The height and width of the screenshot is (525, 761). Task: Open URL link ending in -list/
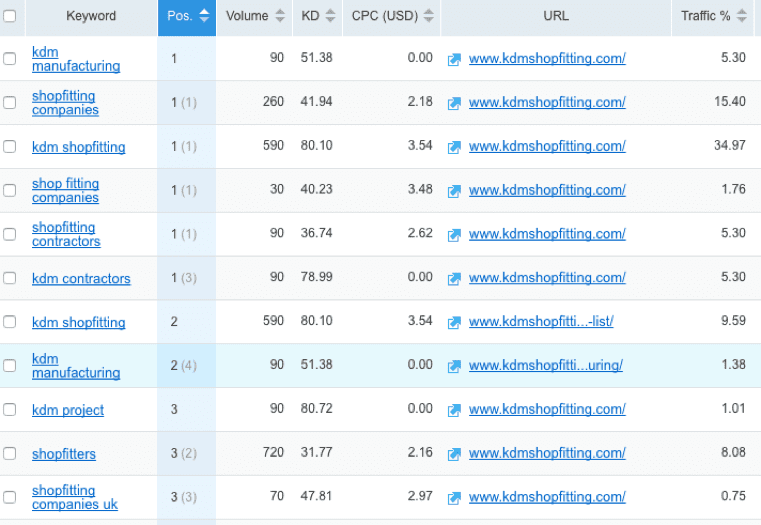coord(541,322)
